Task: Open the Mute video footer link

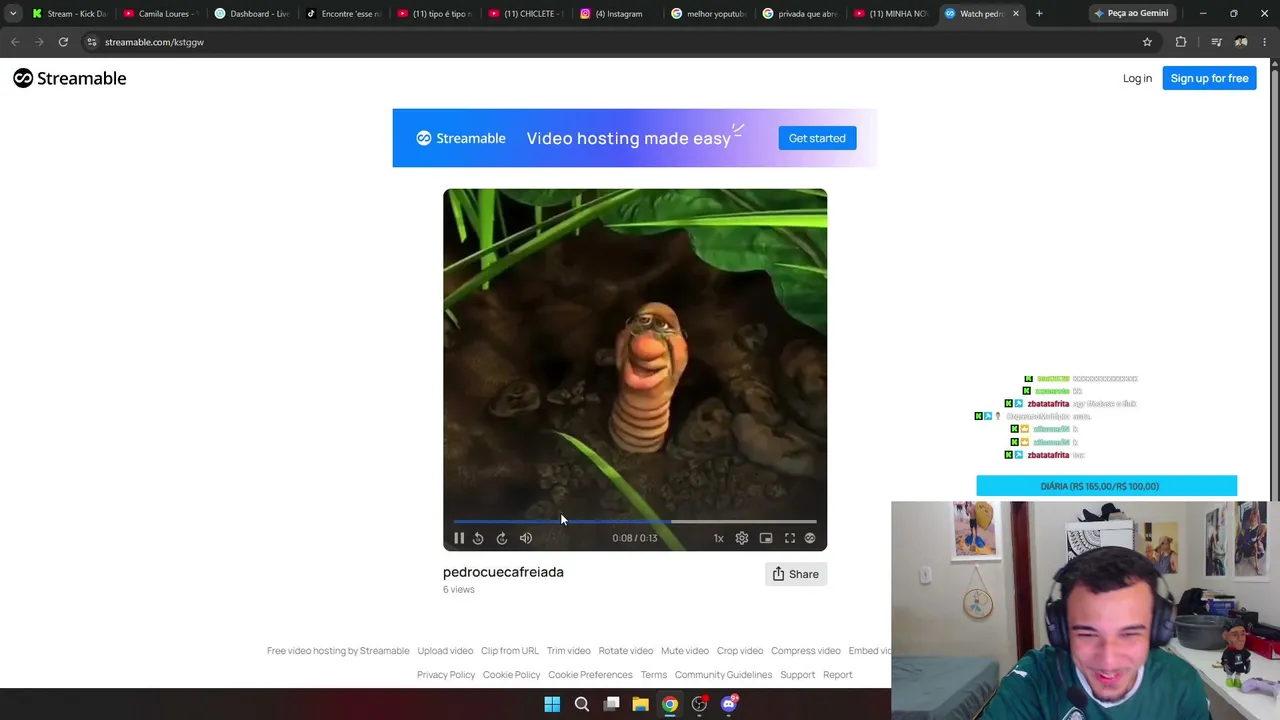Action: (685, 651)
